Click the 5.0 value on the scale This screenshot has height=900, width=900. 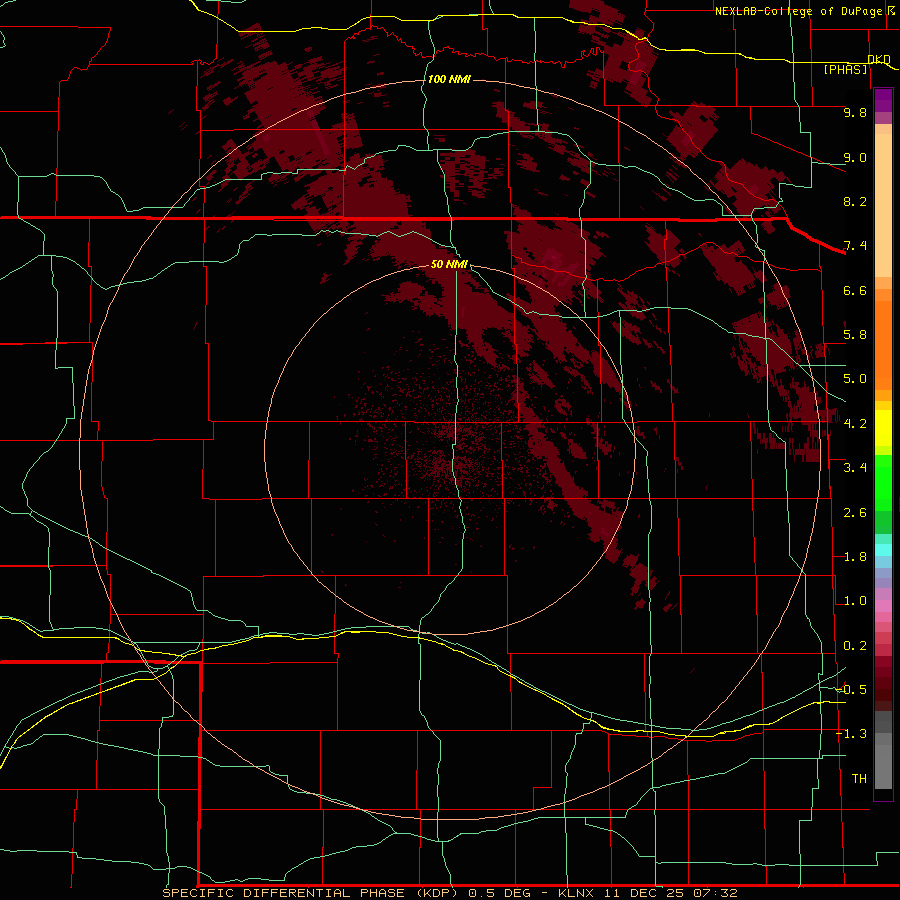[855, 379]
